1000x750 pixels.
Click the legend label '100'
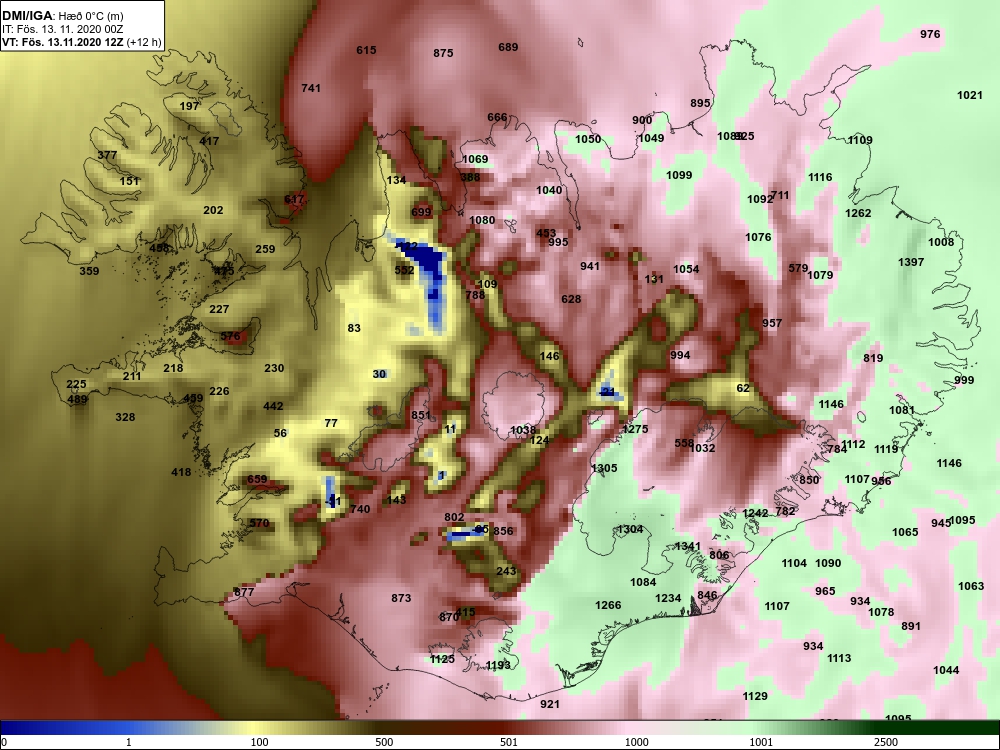click(x=259, y=742)
